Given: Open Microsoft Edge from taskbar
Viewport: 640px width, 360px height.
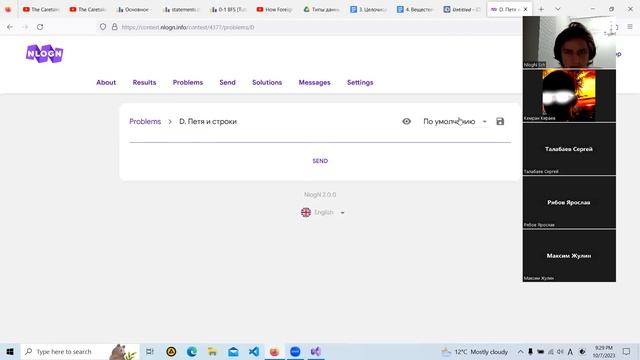Looking at the screenshot, I should click(192, 351).
